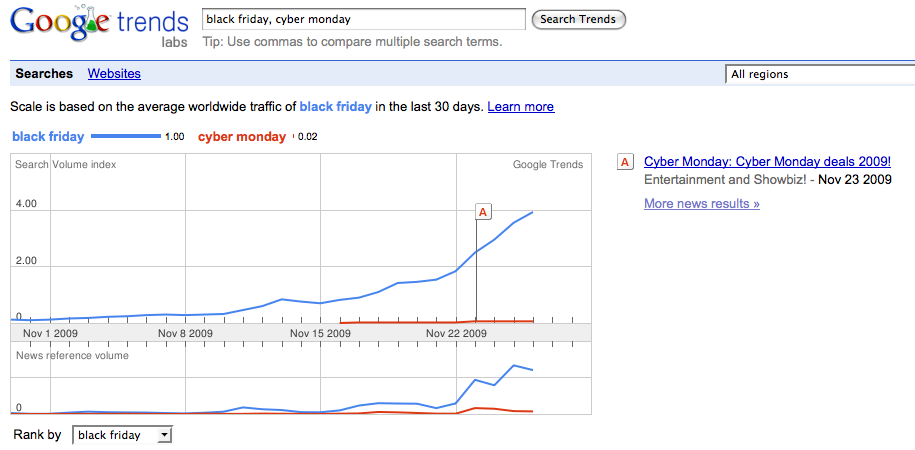Click the black friday legend label
This screenshot has width=915, height=450.
(x=47, y=137)
